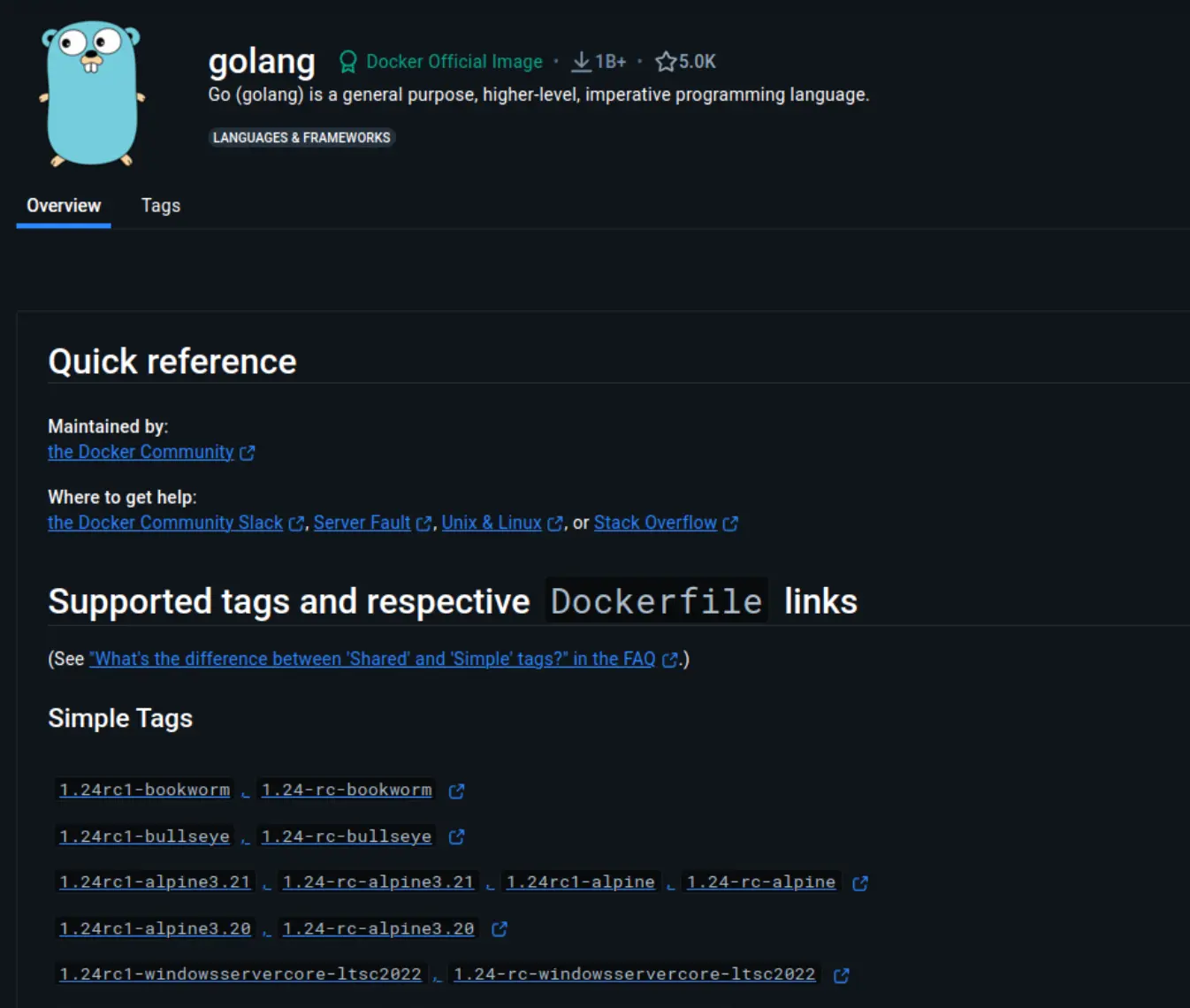Select the Overview tab
This screenshot has height=1008, width=1190.
click(64, 206)
